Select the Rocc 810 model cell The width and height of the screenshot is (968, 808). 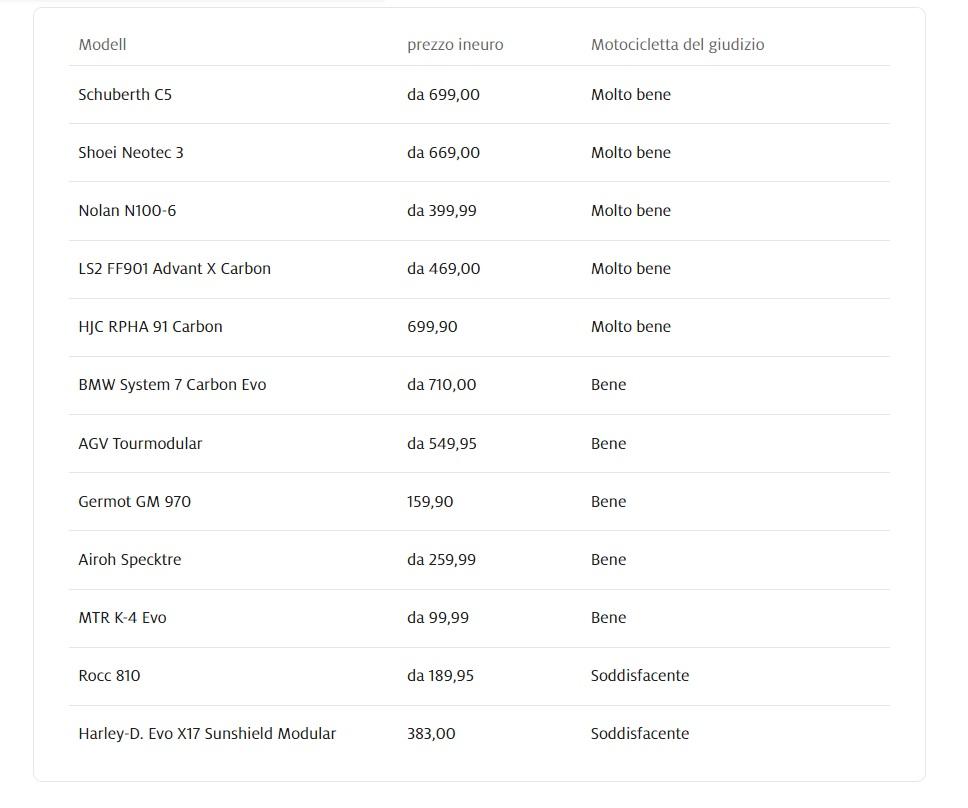coord(109,676)
